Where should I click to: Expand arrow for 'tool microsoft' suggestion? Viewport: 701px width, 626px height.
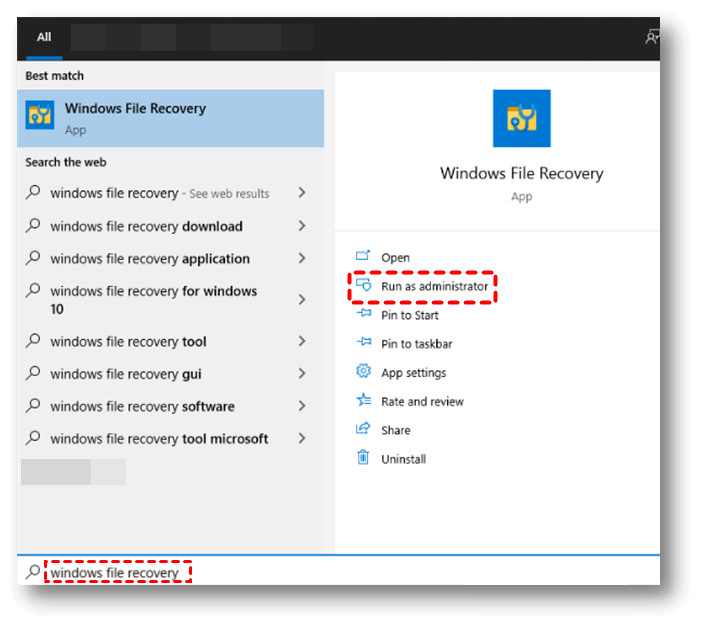302,438
